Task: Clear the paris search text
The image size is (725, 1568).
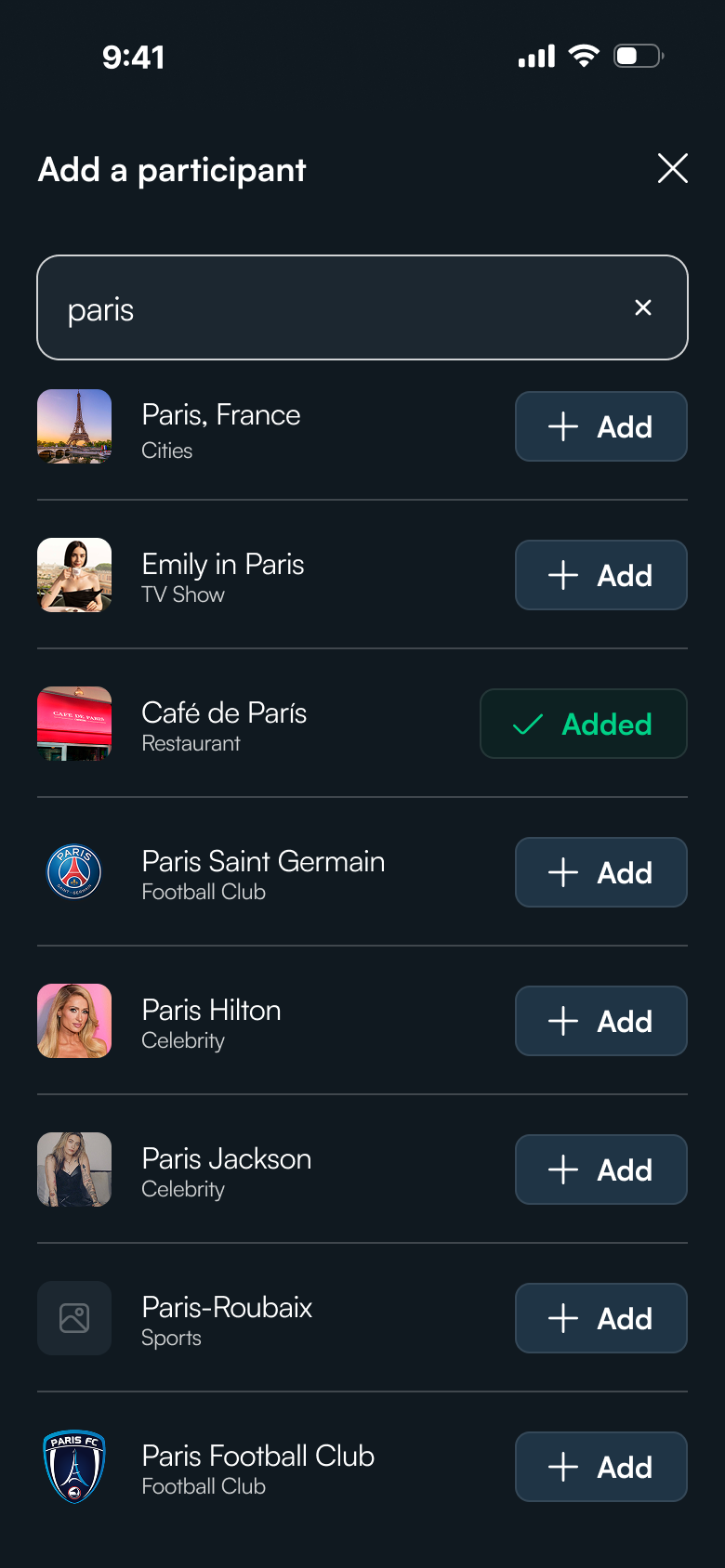Action: click(642, 307)
